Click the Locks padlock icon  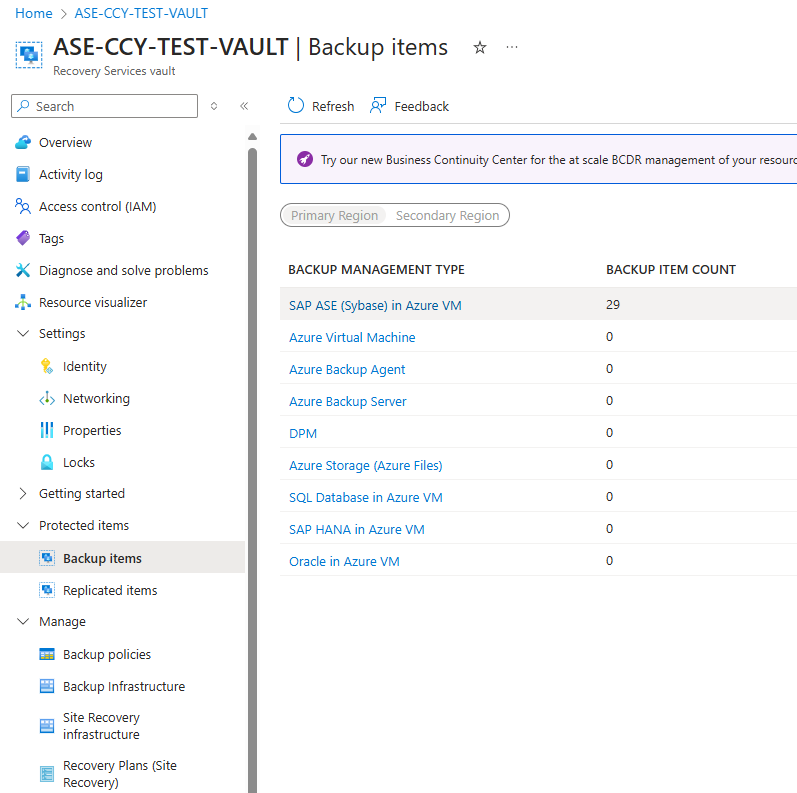point(47,463)
